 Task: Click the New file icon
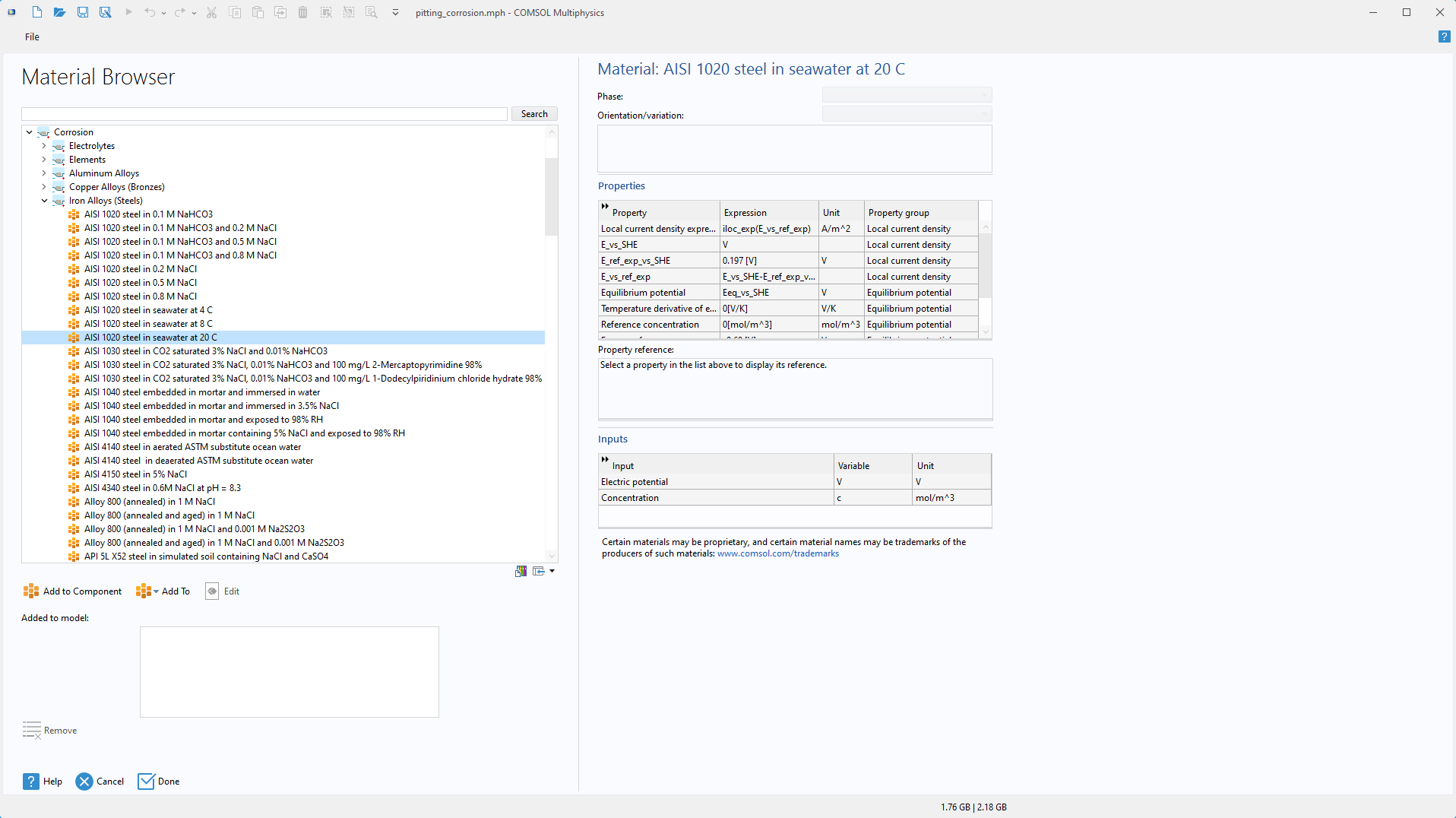36,12
